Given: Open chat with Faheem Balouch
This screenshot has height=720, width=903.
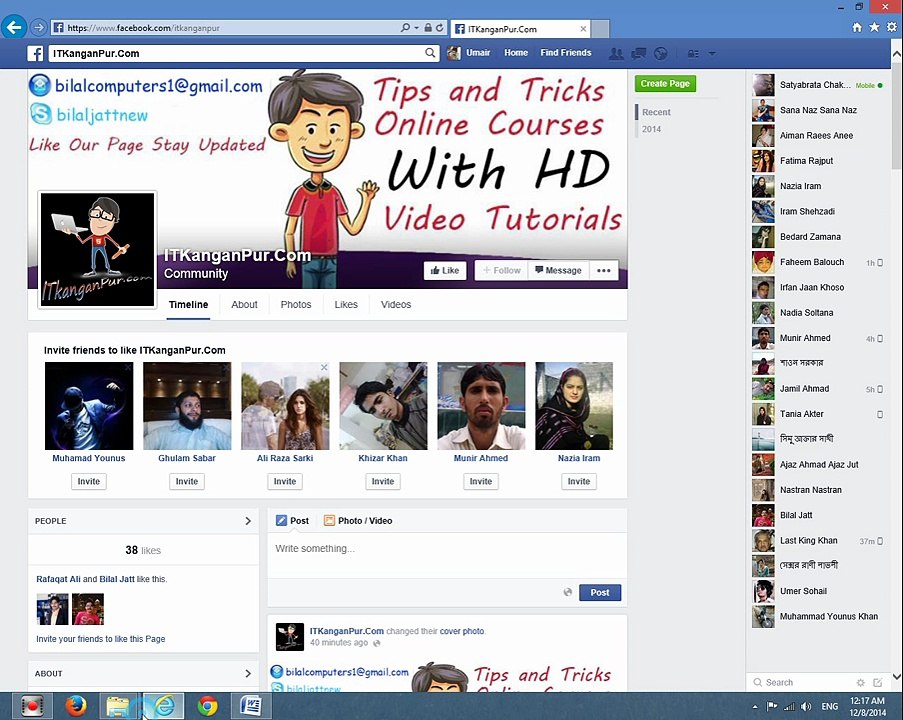Looking at the screenshot, I should (x=818, y=262).
